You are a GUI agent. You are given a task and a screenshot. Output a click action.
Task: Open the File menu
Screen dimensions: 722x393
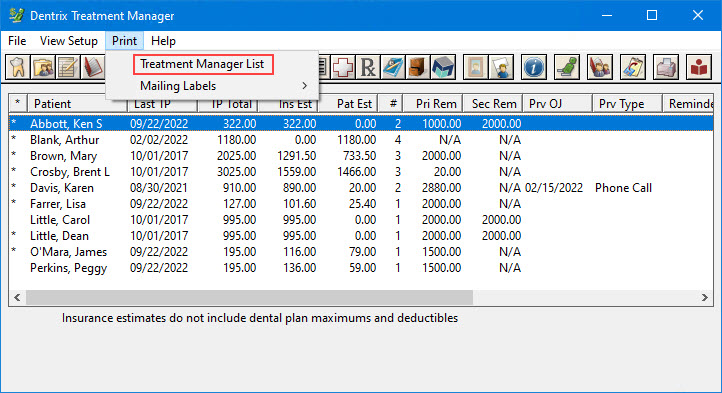tap(17, 41)
